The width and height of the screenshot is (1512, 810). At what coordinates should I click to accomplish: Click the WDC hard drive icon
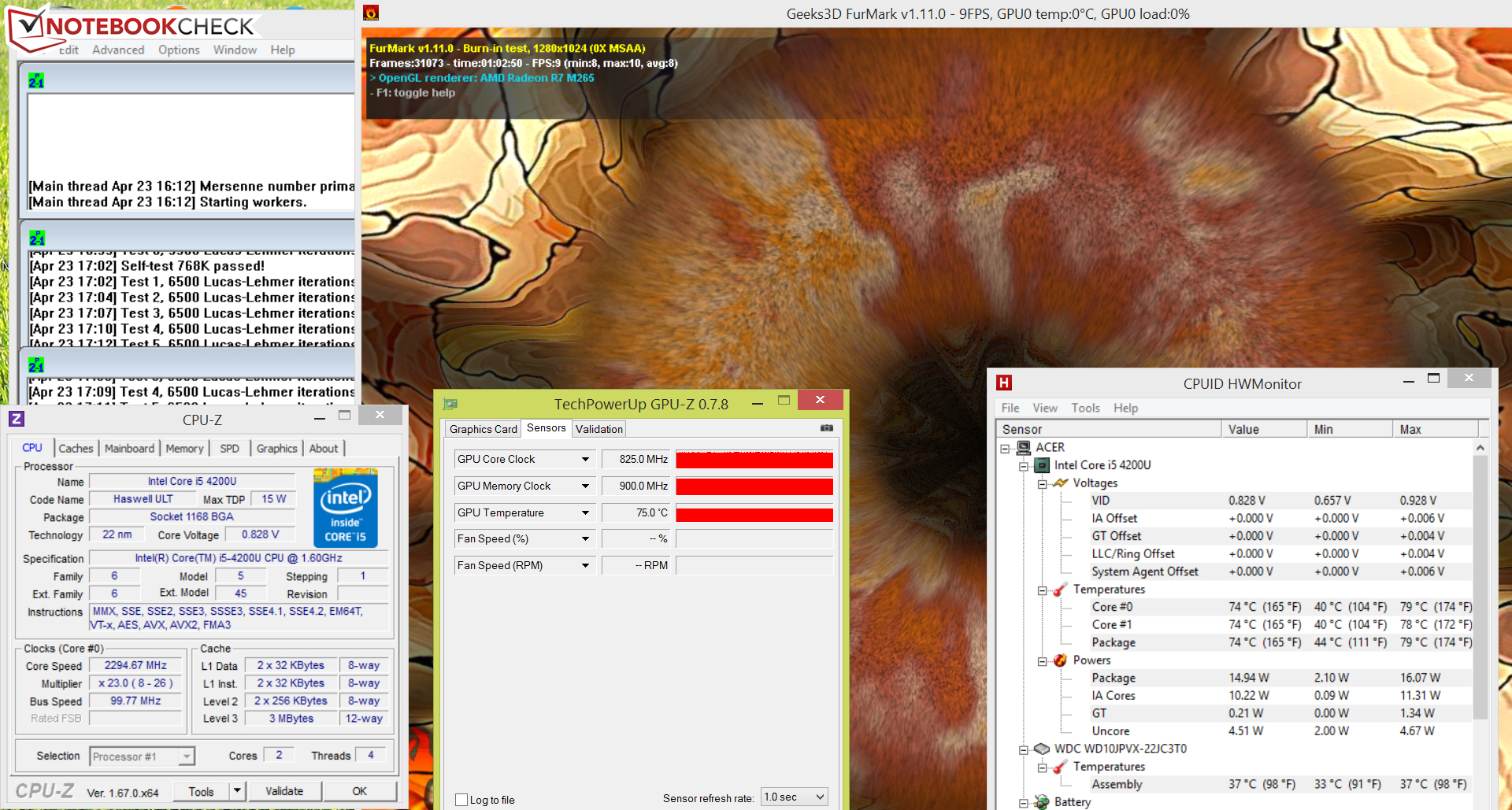click(x=1042, y=749)
